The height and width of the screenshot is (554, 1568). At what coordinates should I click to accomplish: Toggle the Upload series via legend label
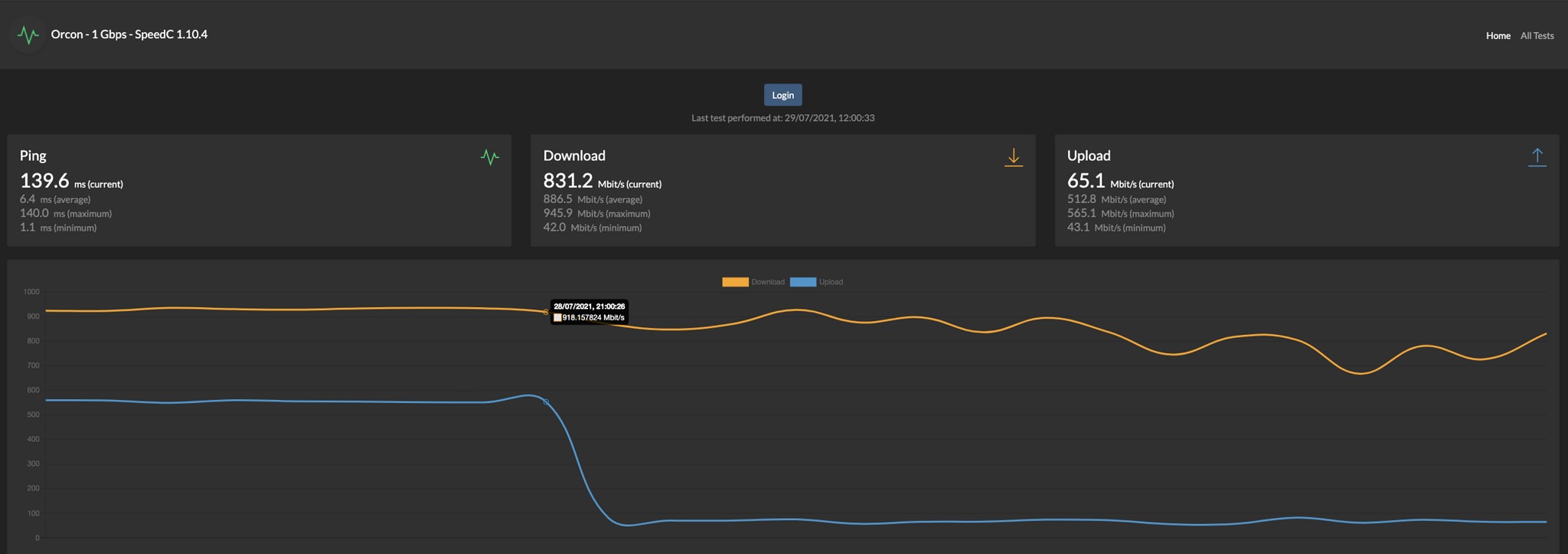point(831,282)
